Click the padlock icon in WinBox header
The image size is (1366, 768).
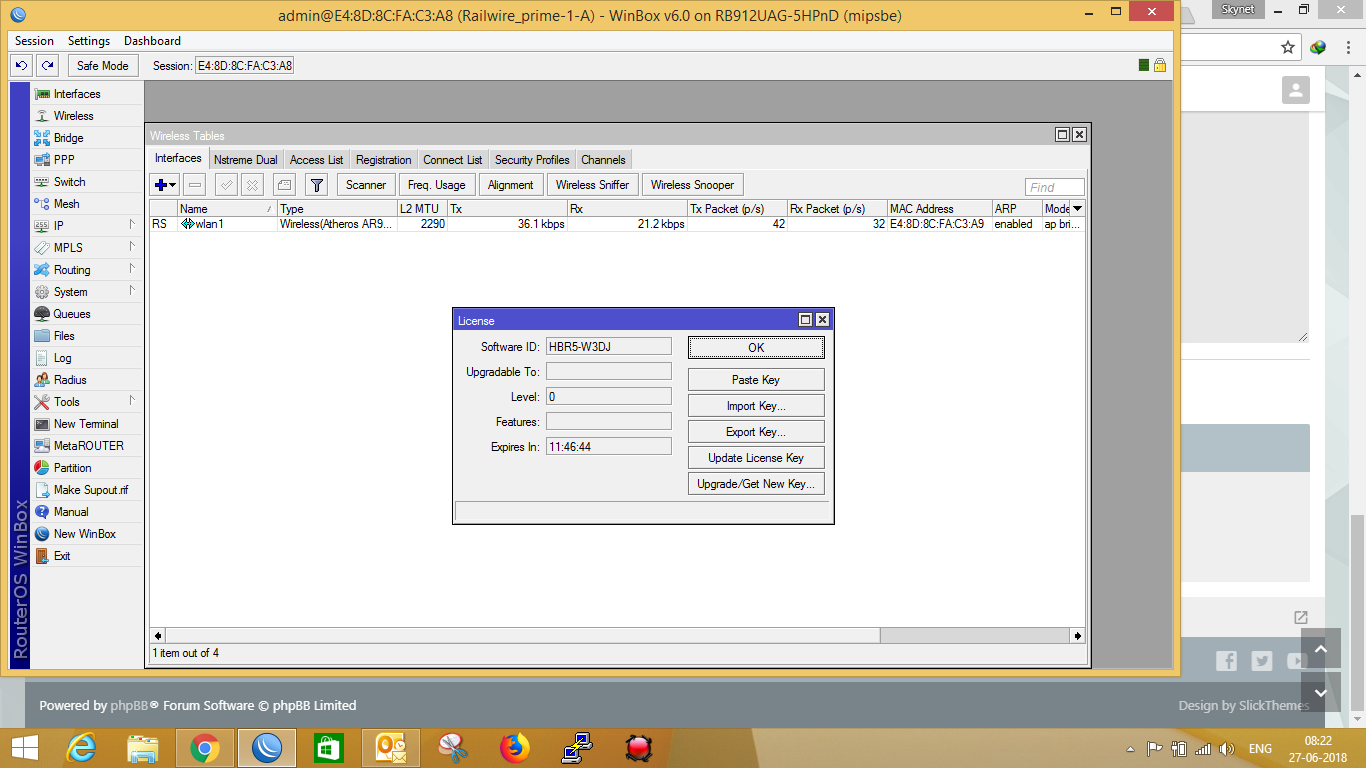click(1160, 65)
